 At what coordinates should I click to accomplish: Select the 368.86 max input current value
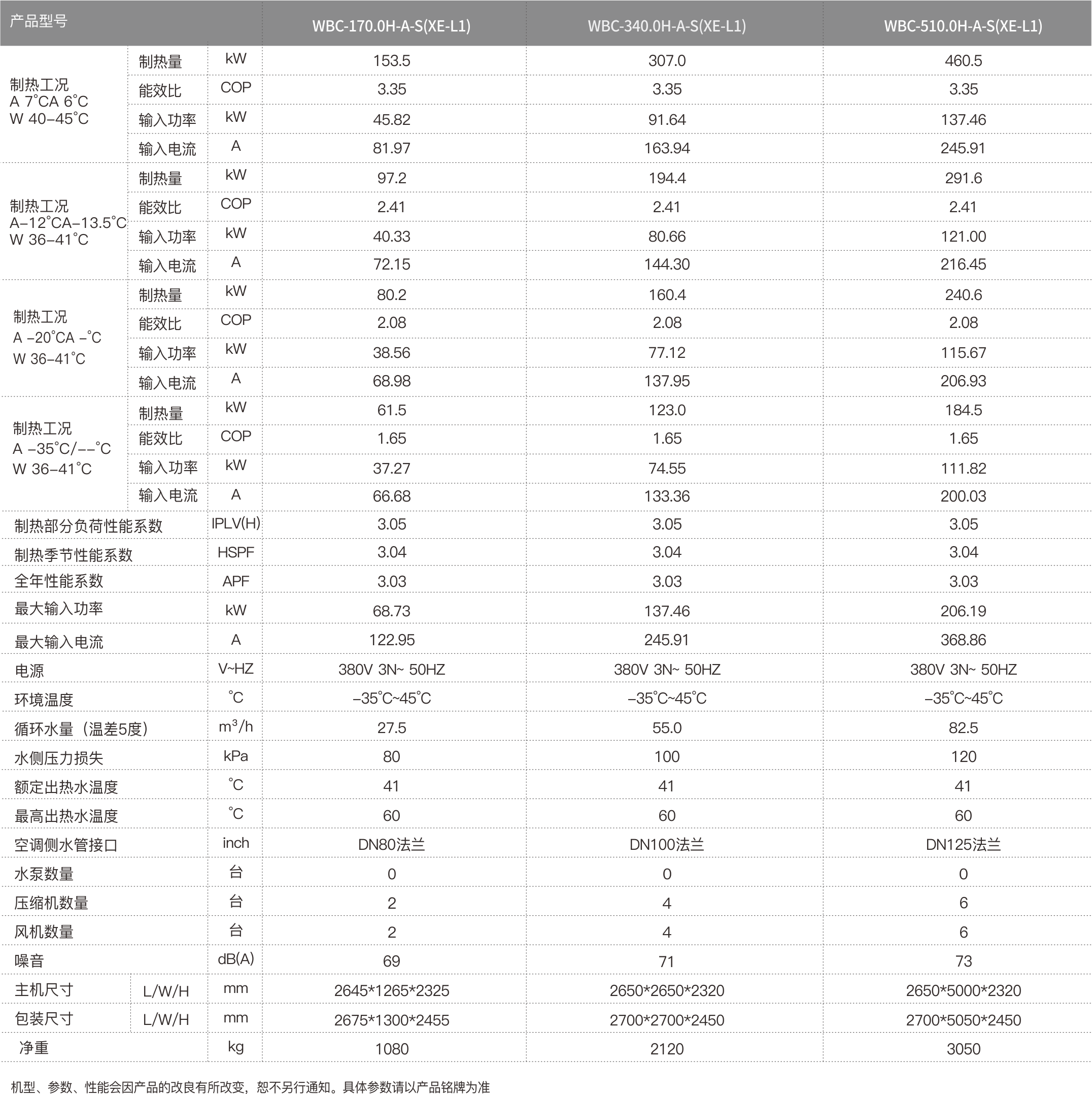(x=963, y=640)
